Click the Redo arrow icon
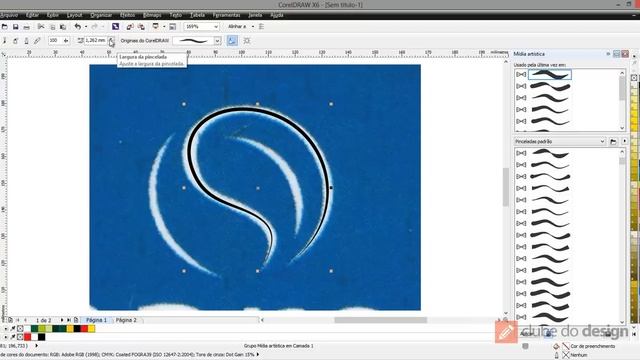640x360 pixels. [94, 27]
